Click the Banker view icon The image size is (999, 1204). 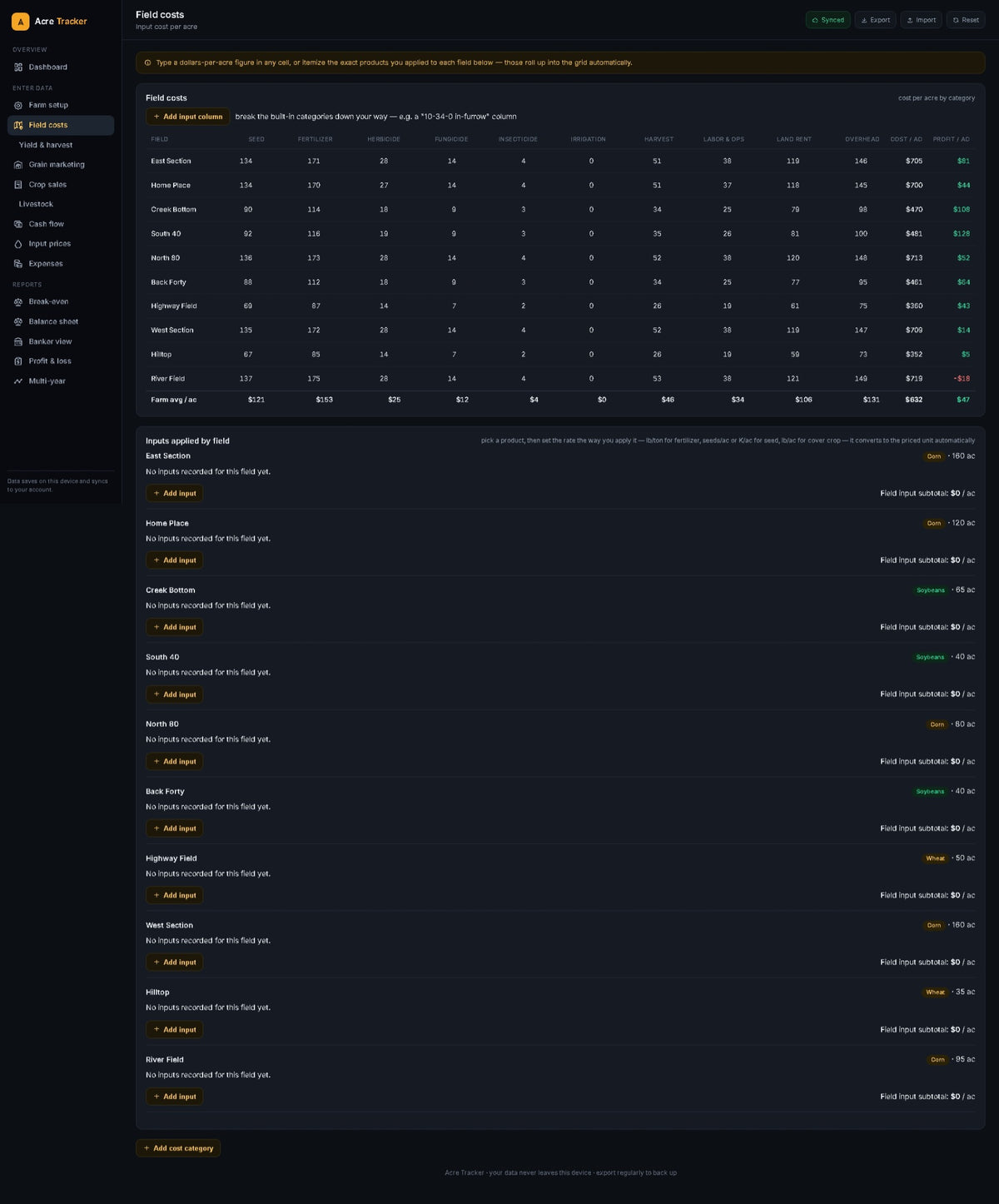pyautogui.click(x=18, y=341)
